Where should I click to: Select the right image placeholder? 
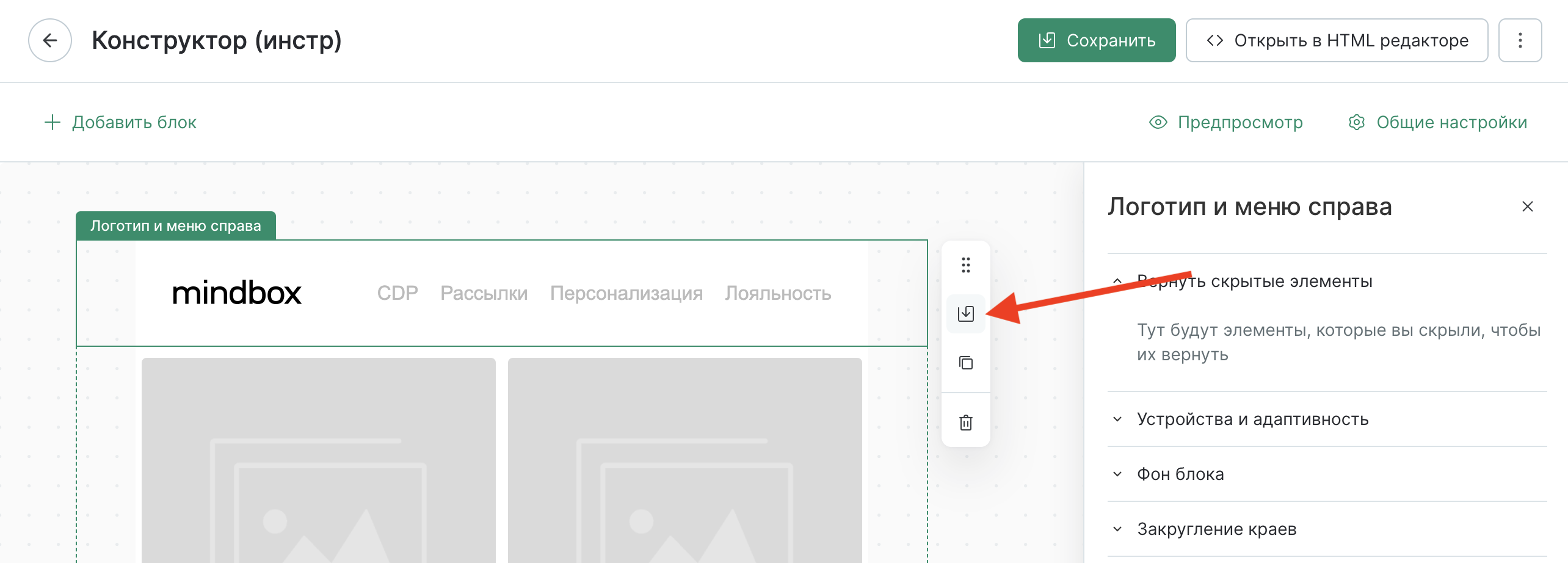(x=685, y=460)
